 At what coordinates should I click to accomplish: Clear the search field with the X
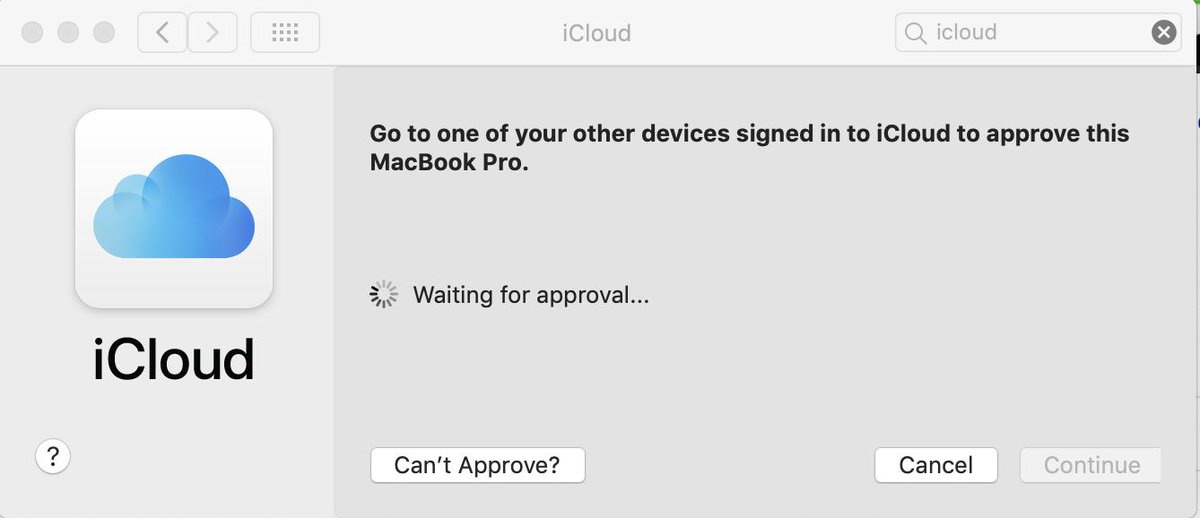coord(1164,33)
